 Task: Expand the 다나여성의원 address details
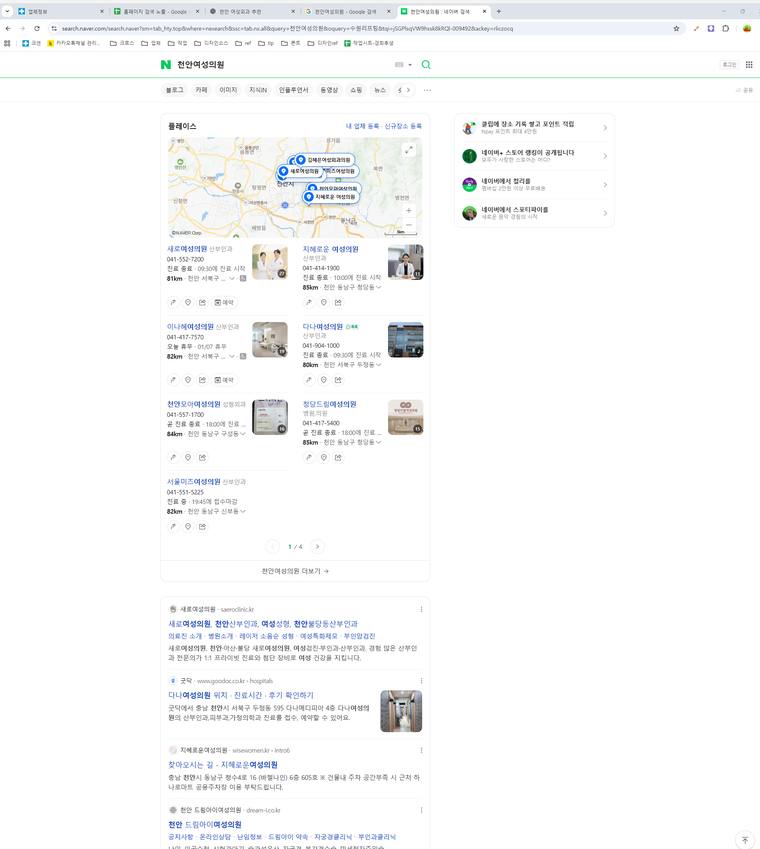(x=378, y=365)
